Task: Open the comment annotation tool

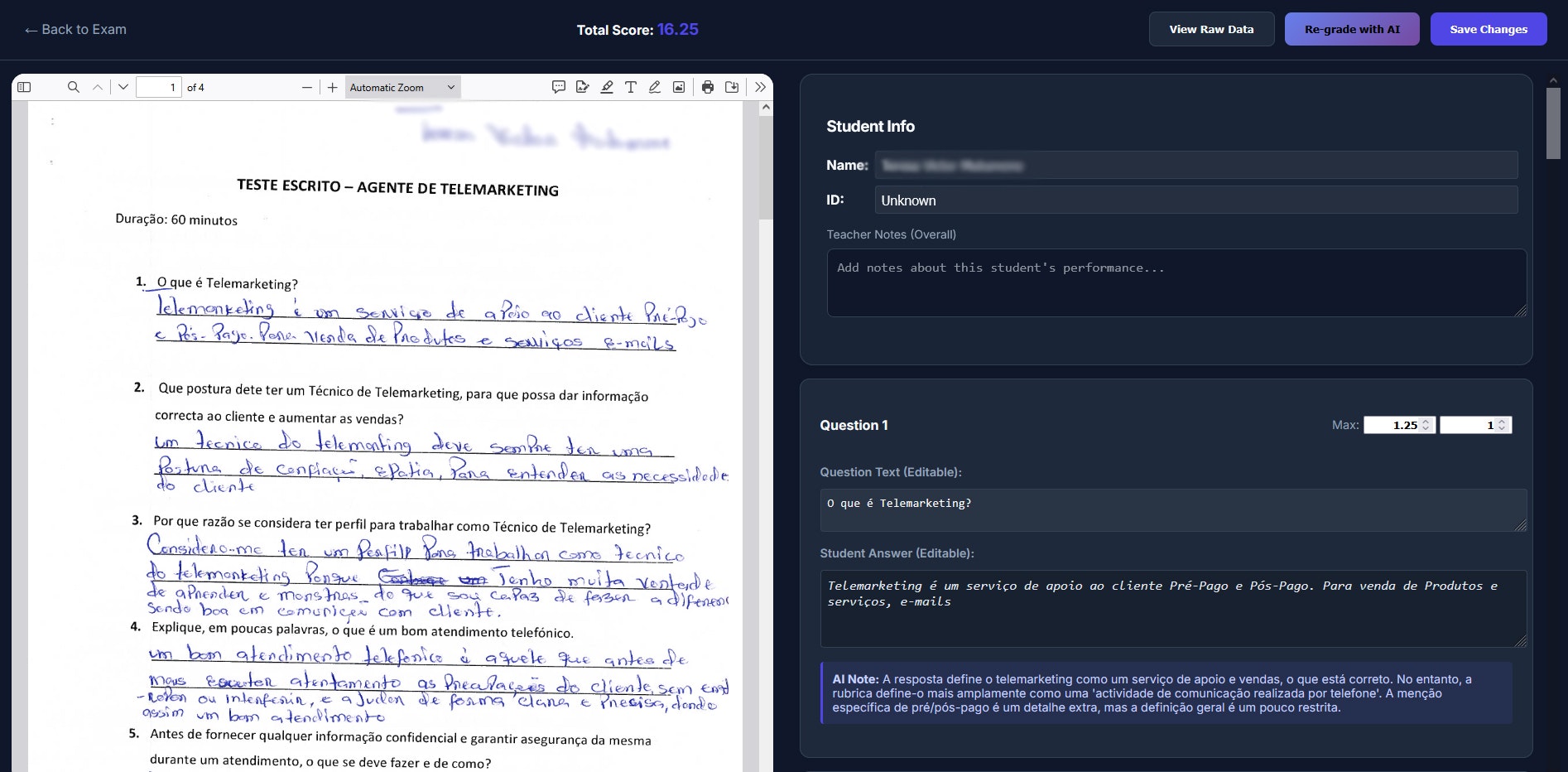Action: [x=559, y=86]
